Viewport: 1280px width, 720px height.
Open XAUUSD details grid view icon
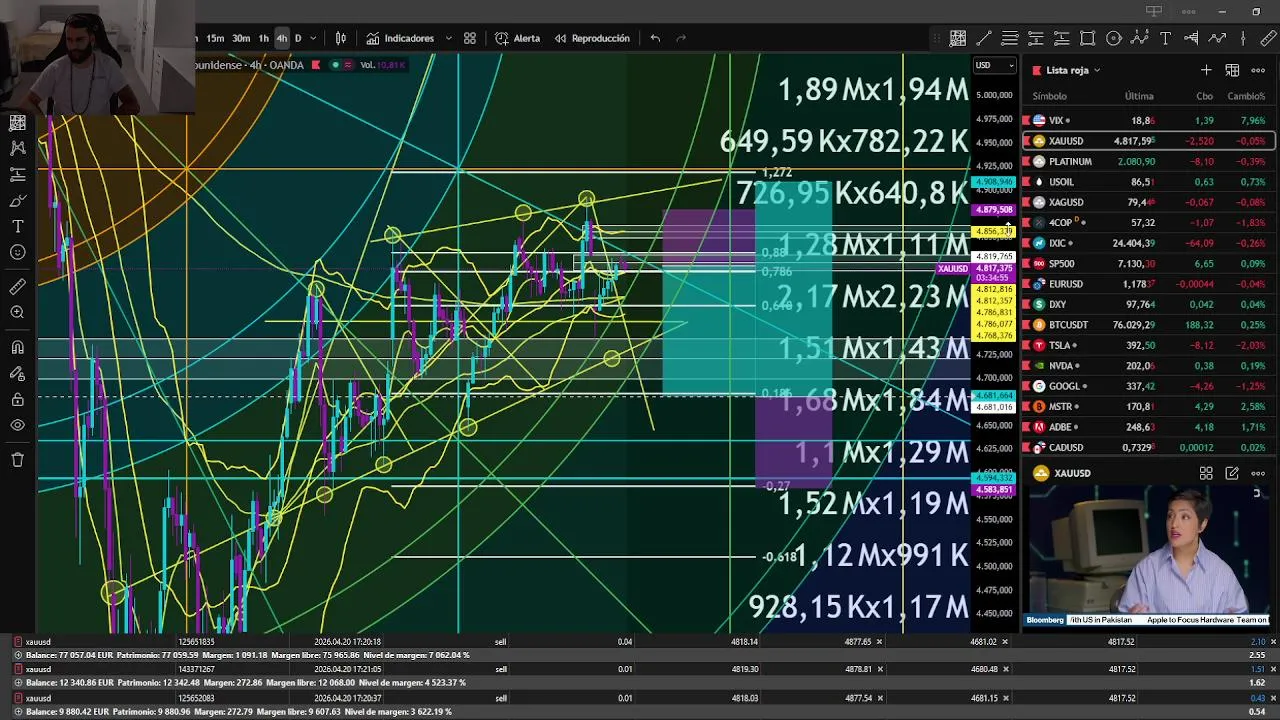[x=1206, y=473]
